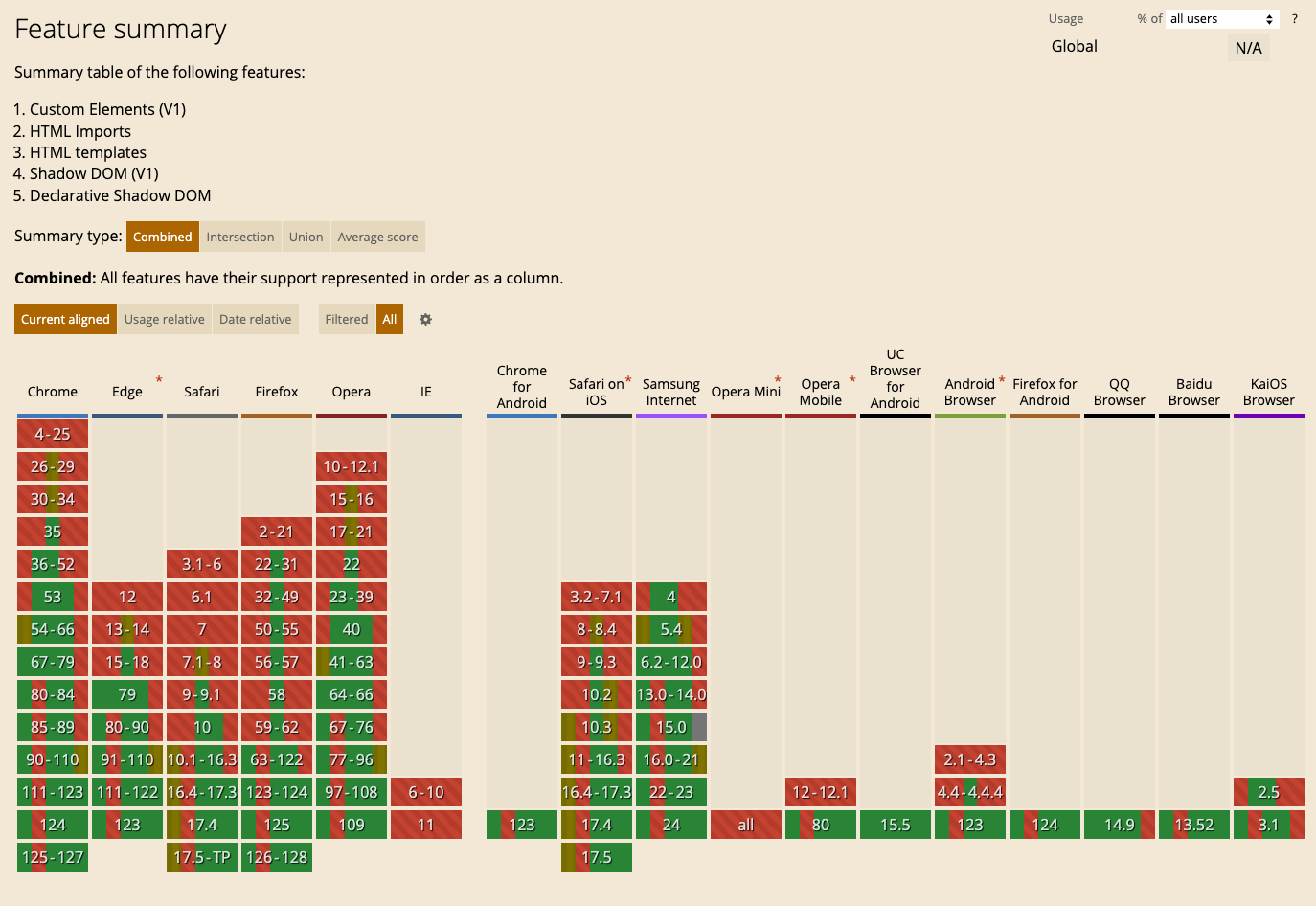Screen dimensions: 1316x906
Task: Click the Safari column header
Action: [202, 392]
